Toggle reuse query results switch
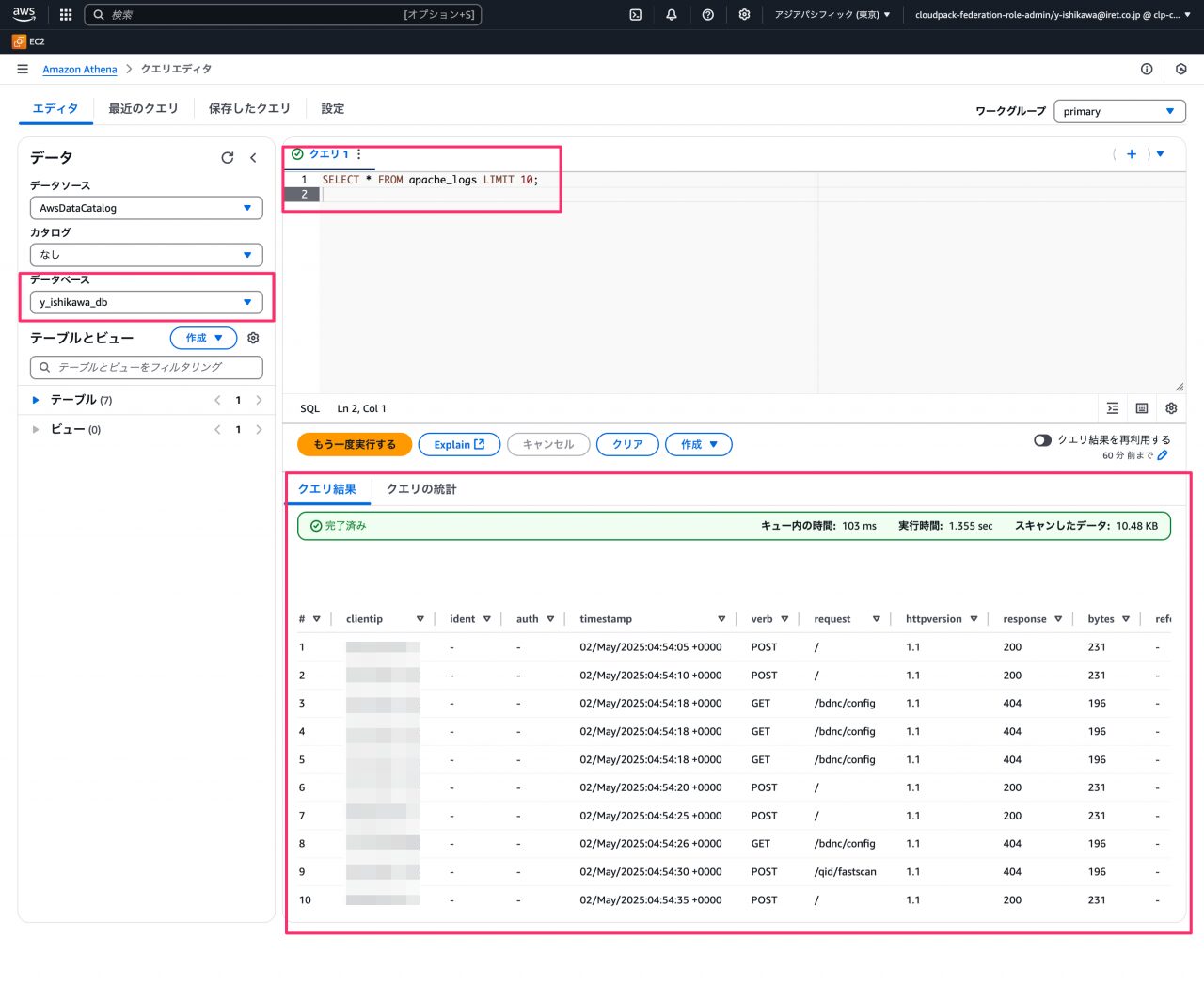The width and height of the screenshot is (1204, 986). pyautogui.click(x=1042, y=439)
